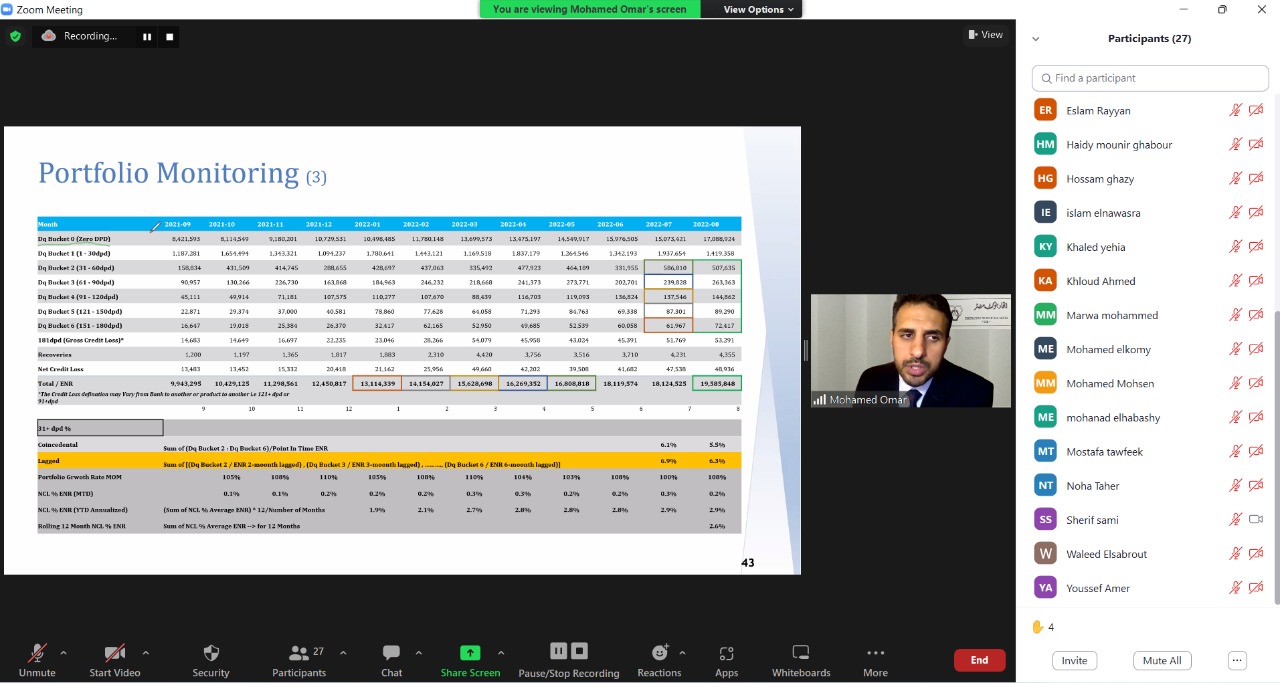Screen dimensions: 1280x683
Task: Start Video from the toolbar
Action: (x=114, y=653)
